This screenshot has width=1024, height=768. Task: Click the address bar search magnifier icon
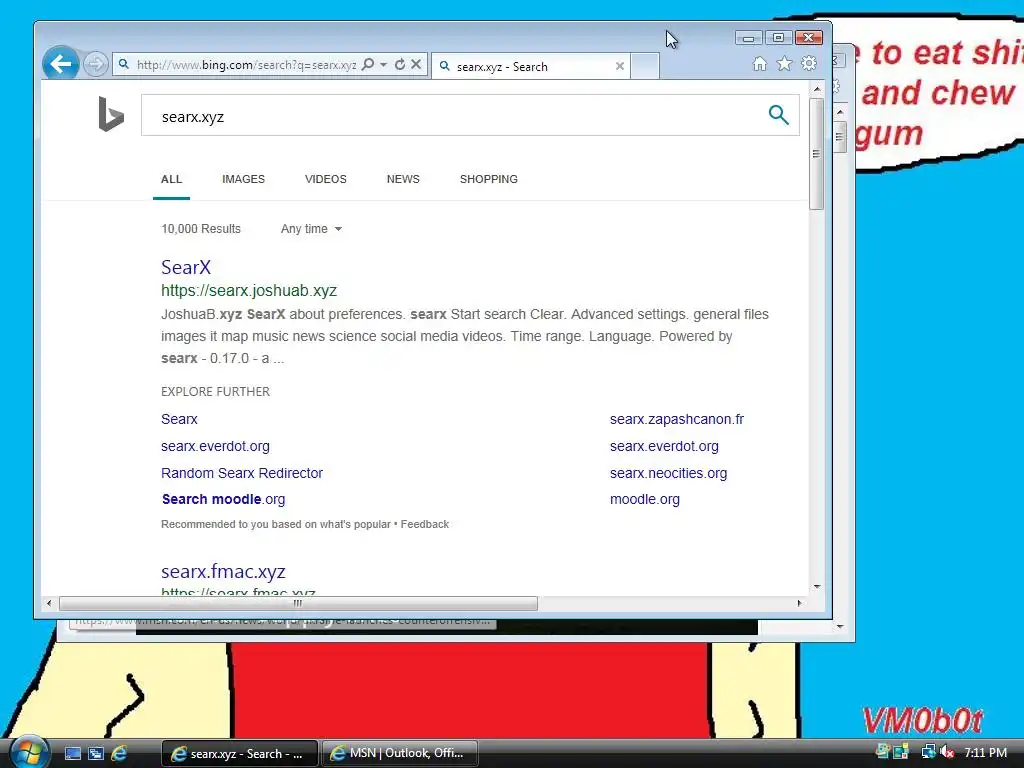tap(368, 64)
